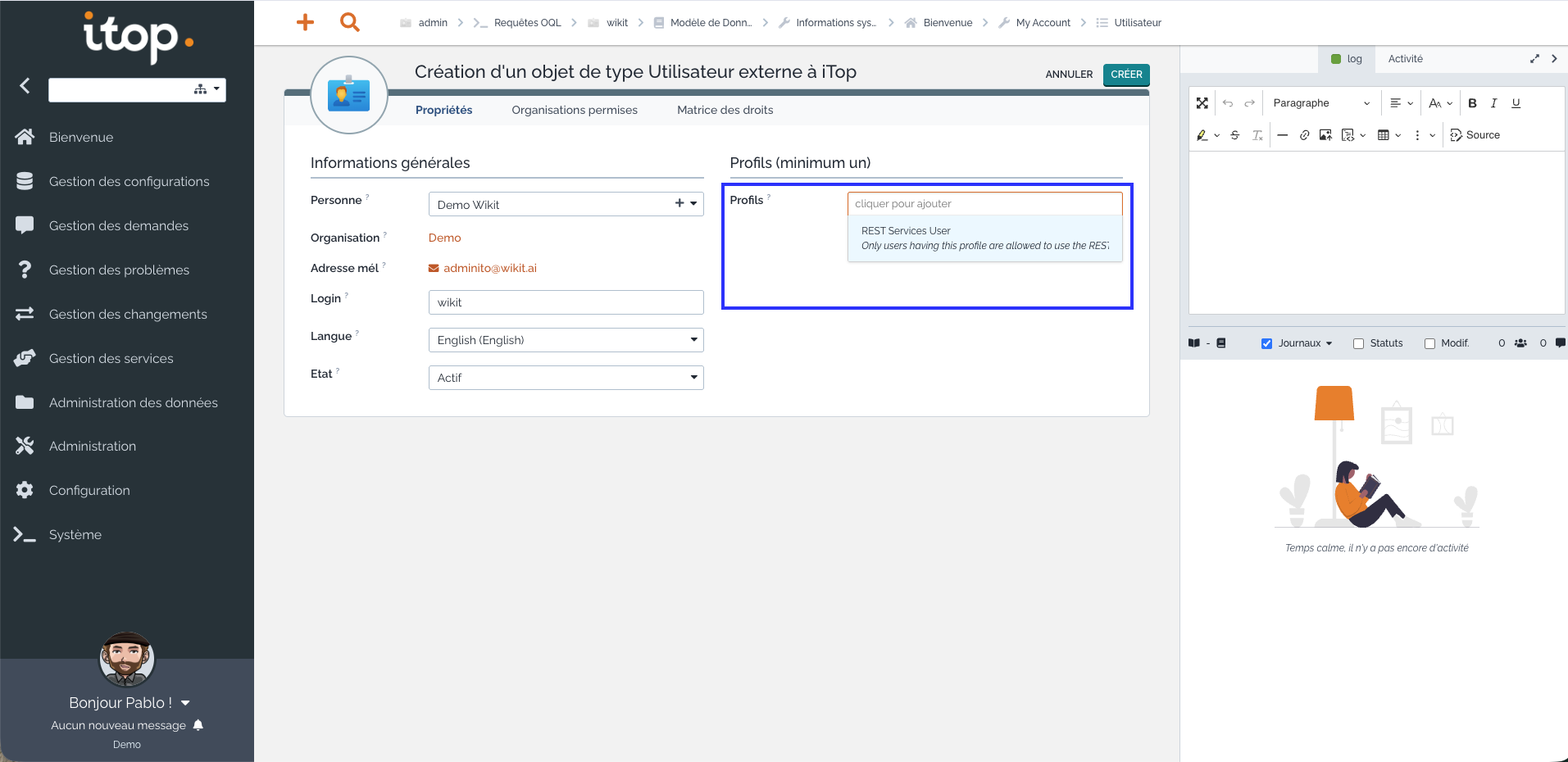Expand activity panel with diagonal arrows
The height and width of the screenshot is (762, 1568).
1534,59
